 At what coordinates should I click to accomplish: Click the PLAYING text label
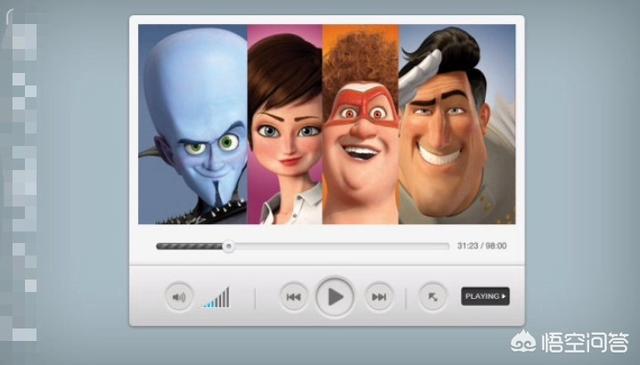point(482,296)
